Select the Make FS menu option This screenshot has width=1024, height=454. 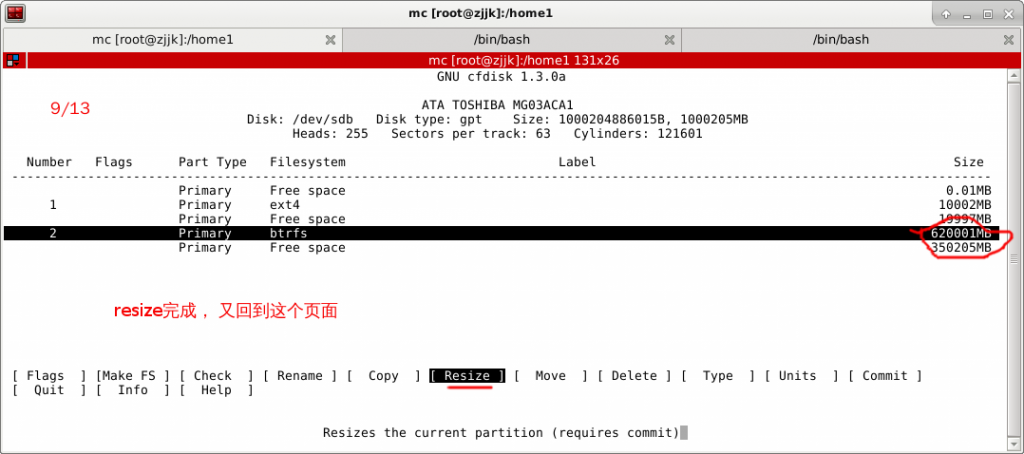point(132,376)
